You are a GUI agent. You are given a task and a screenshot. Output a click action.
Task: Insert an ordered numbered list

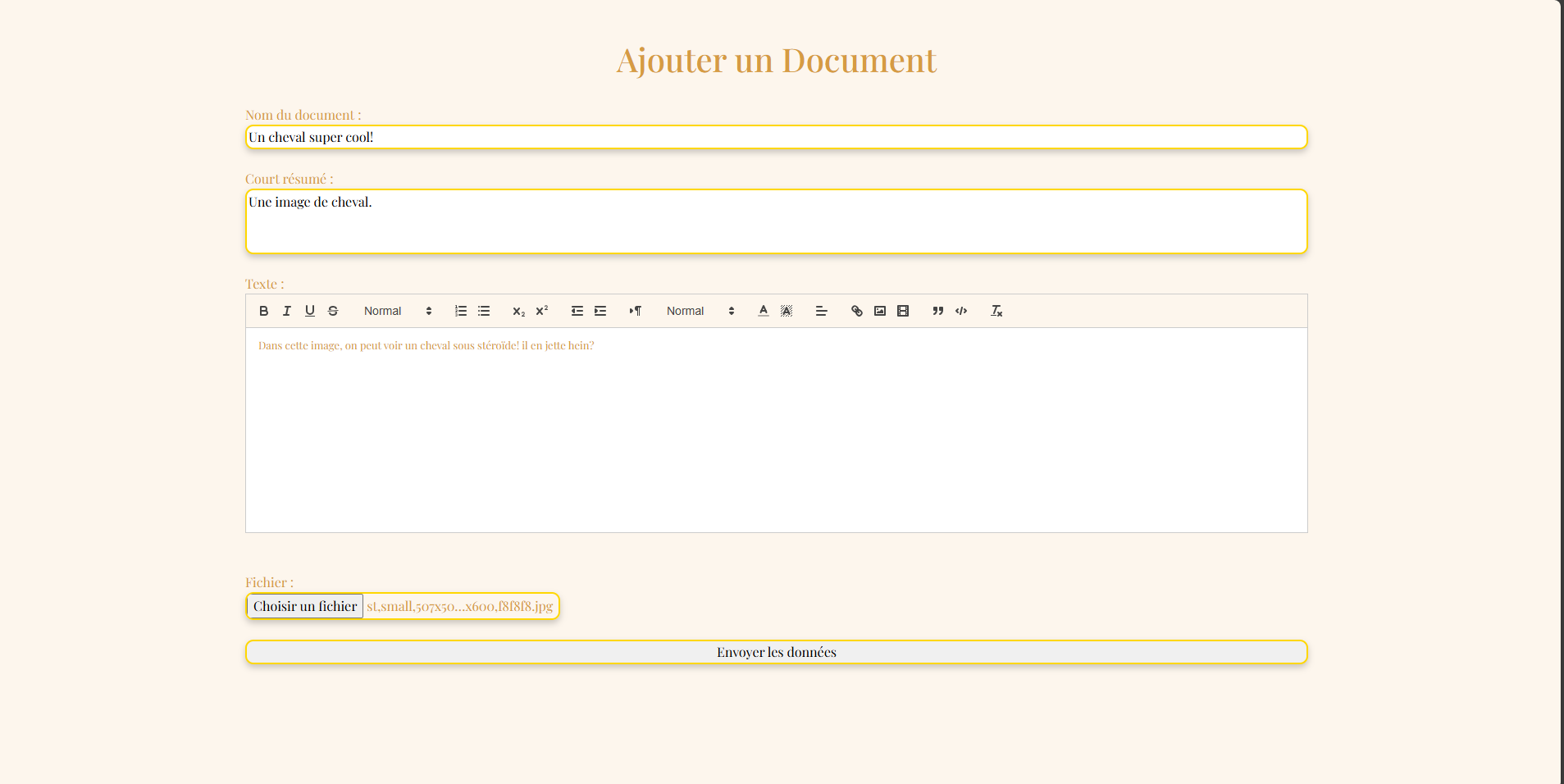coord(461,311)
